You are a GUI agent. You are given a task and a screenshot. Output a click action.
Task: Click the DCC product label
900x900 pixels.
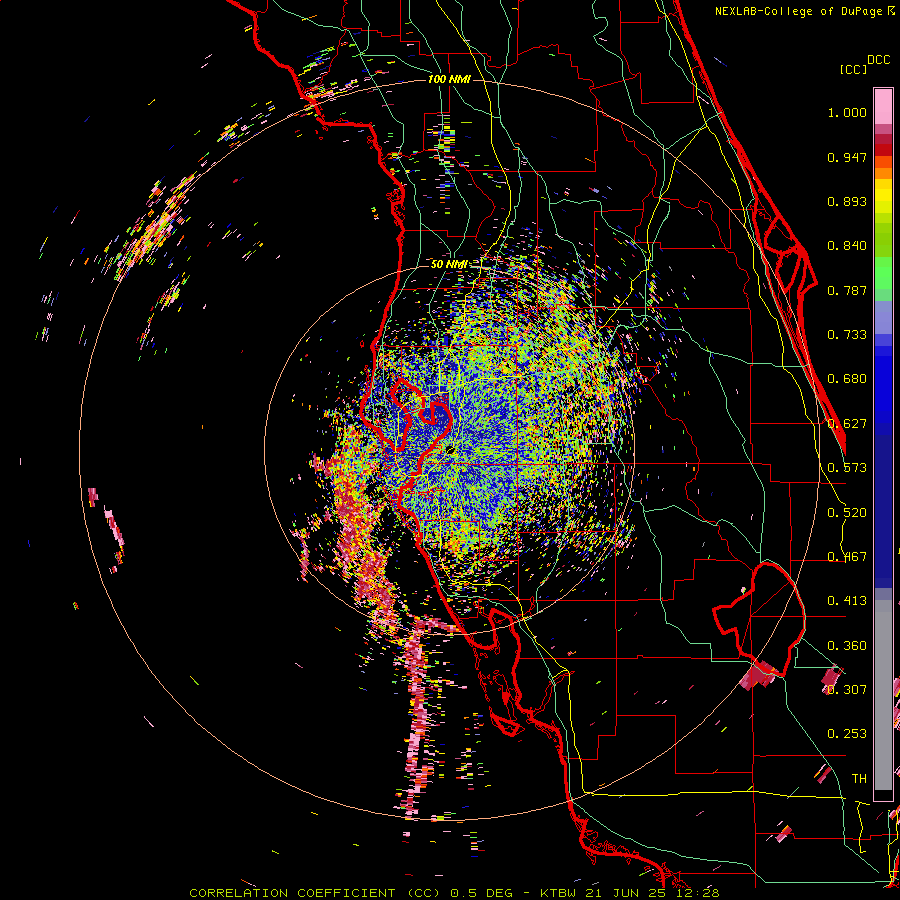[878, 60]
